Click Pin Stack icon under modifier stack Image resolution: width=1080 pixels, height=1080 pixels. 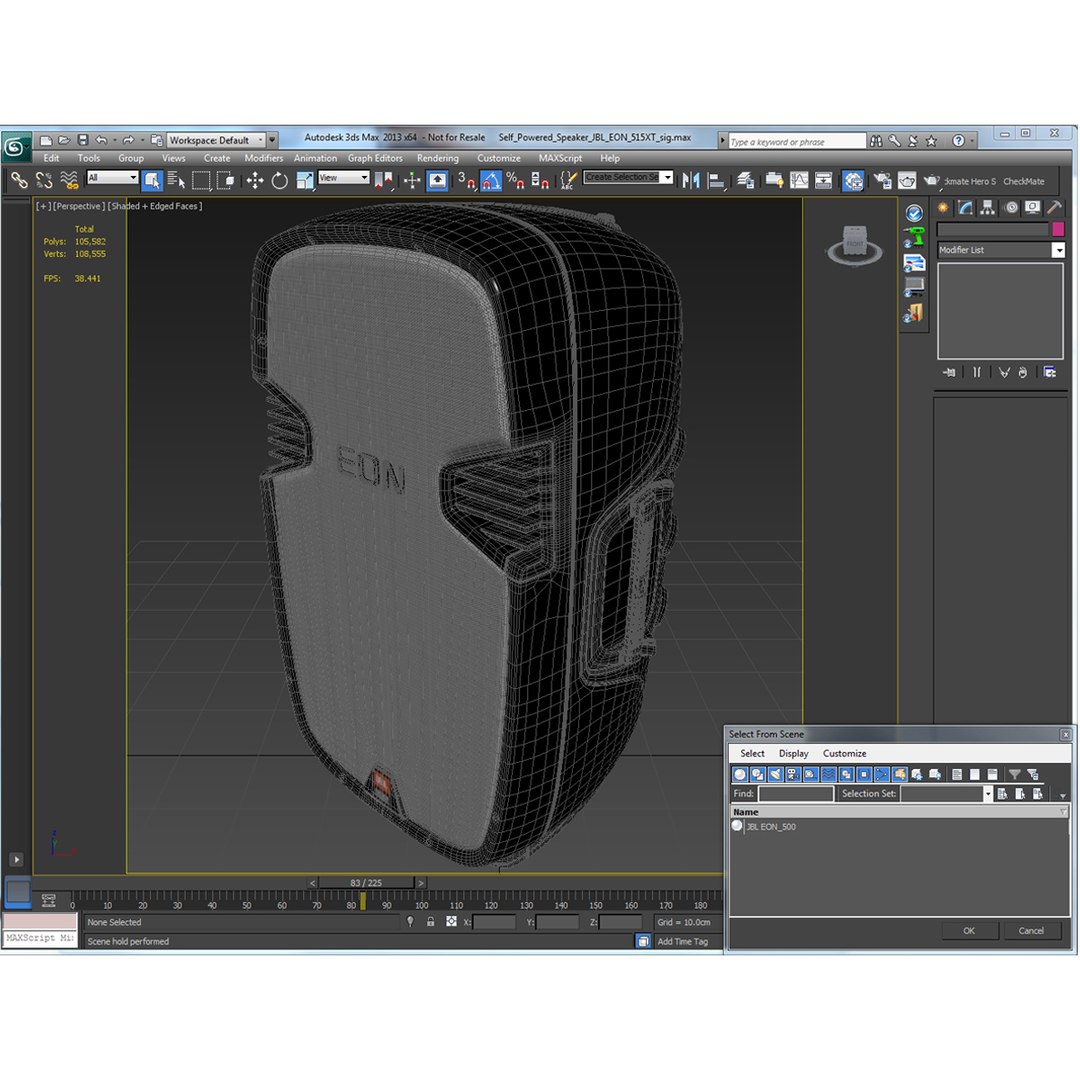[x=950, y=373]
